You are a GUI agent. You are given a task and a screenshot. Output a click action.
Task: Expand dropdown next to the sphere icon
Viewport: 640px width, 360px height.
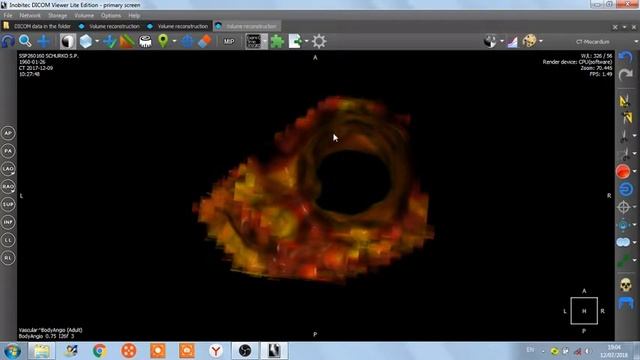[x=502, y=41]
